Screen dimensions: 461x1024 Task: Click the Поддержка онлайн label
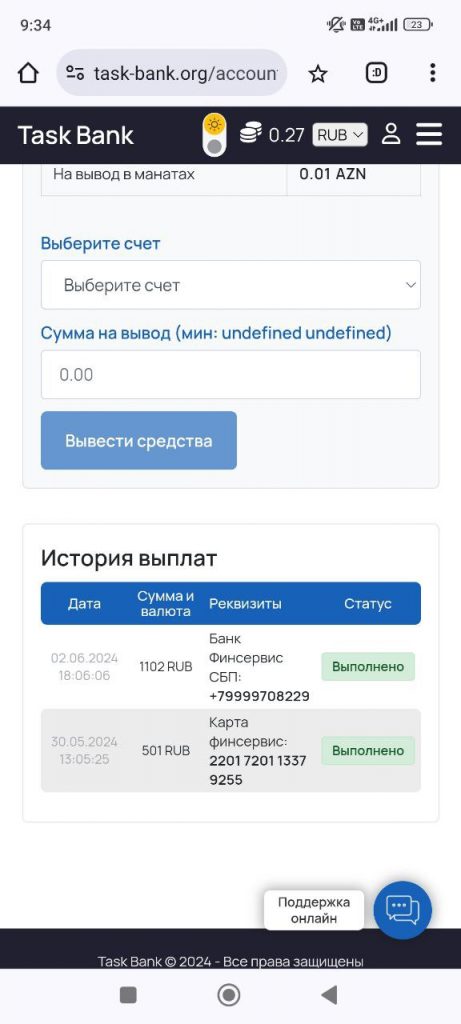coord(314,910)
